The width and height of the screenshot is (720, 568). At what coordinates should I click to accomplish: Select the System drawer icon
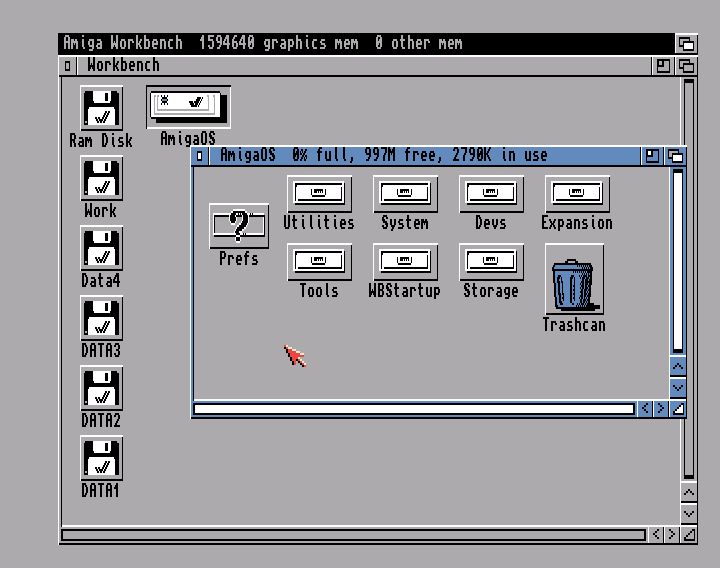pyautogui.click(x=405, y=193)
